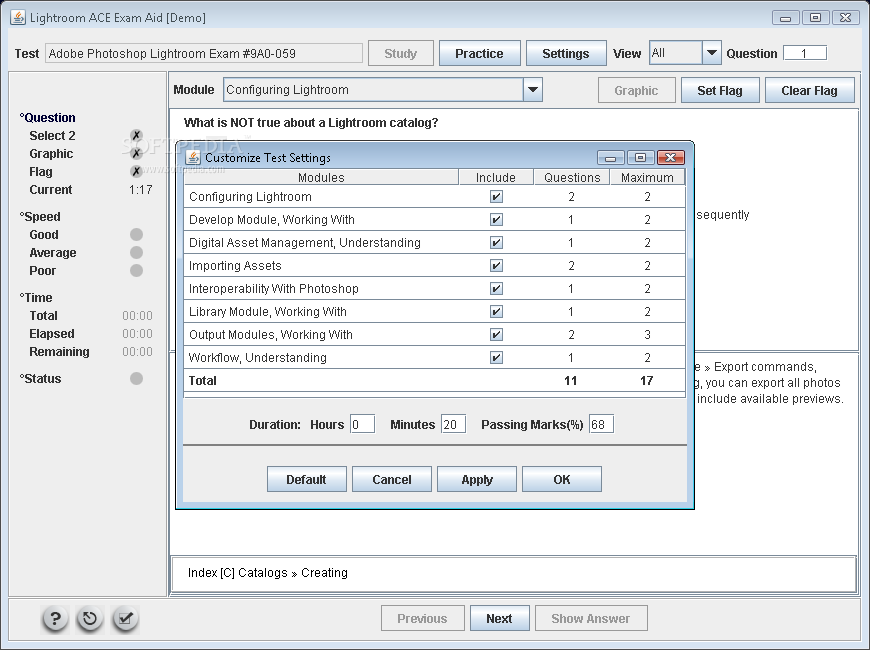Click the Graphic status indicator in sidebar
Image resolution: width=870 pixels, height=650 pixels.
pos(136,154)
